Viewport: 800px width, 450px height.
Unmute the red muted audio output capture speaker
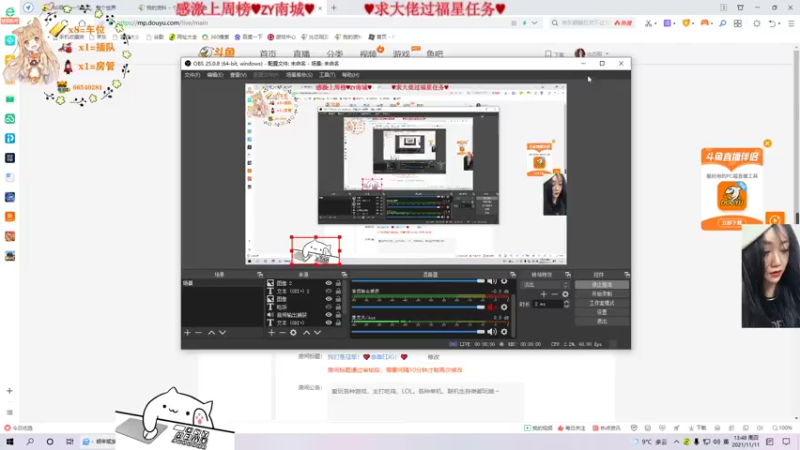tap(492, 307)
